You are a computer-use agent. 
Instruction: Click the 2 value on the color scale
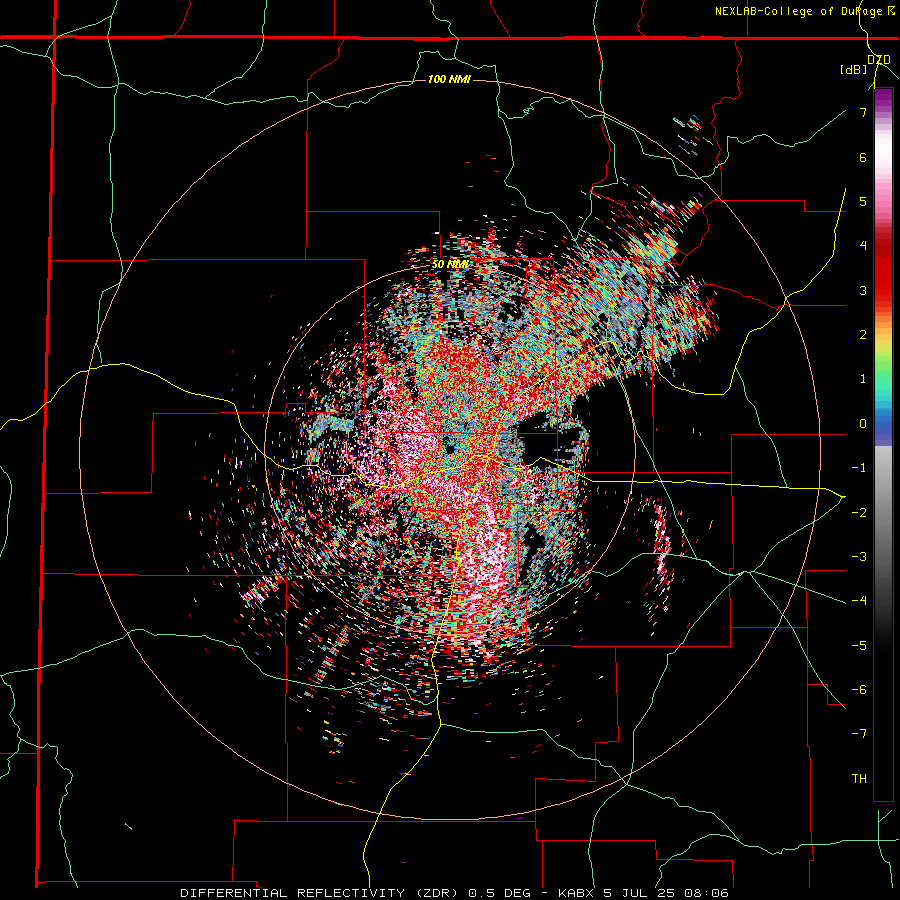point(863,335)
